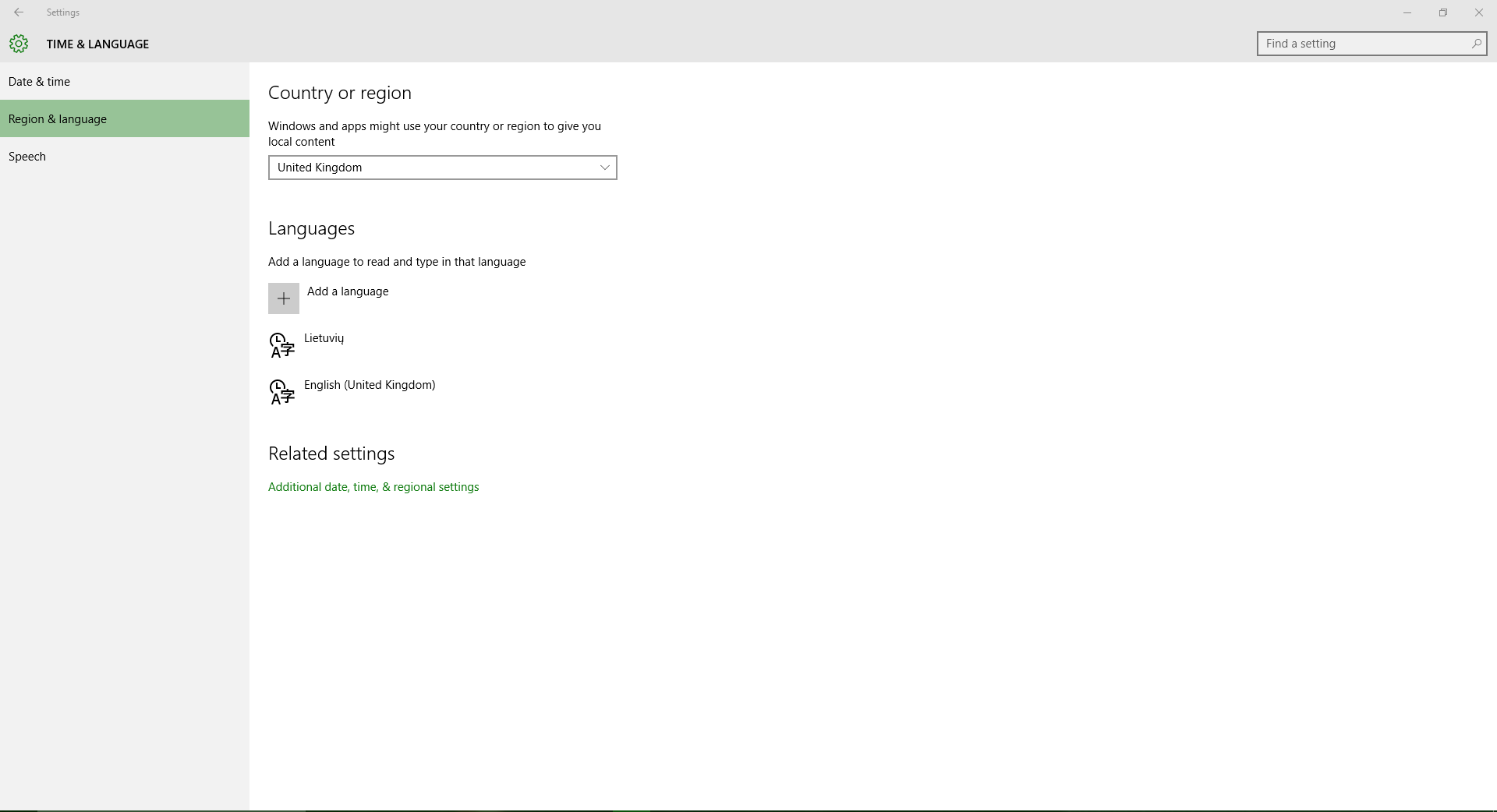Screen dimensions: 1497x812
Task: Go back using the back arrow
Action: coord(19,12)
